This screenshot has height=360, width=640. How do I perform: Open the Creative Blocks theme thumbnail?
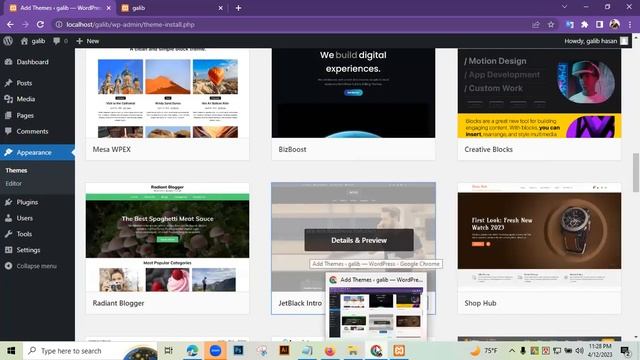(x=539, y=93)
